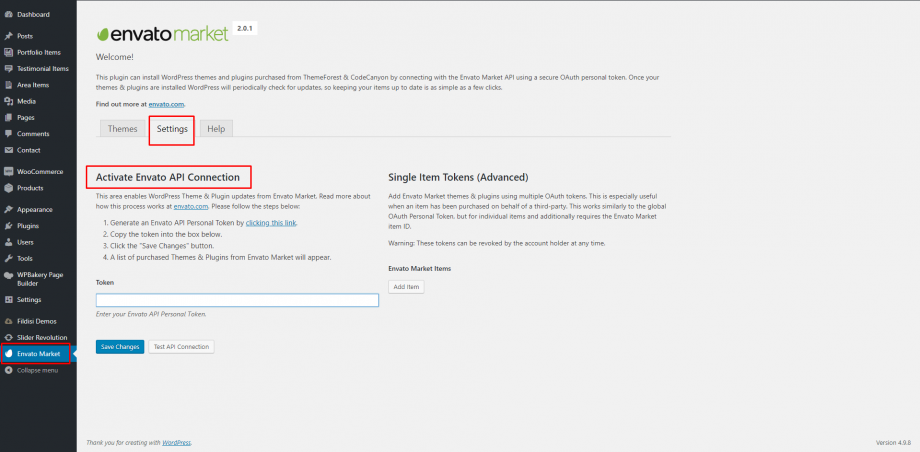Open the WordPress footer link

point(177,443)
